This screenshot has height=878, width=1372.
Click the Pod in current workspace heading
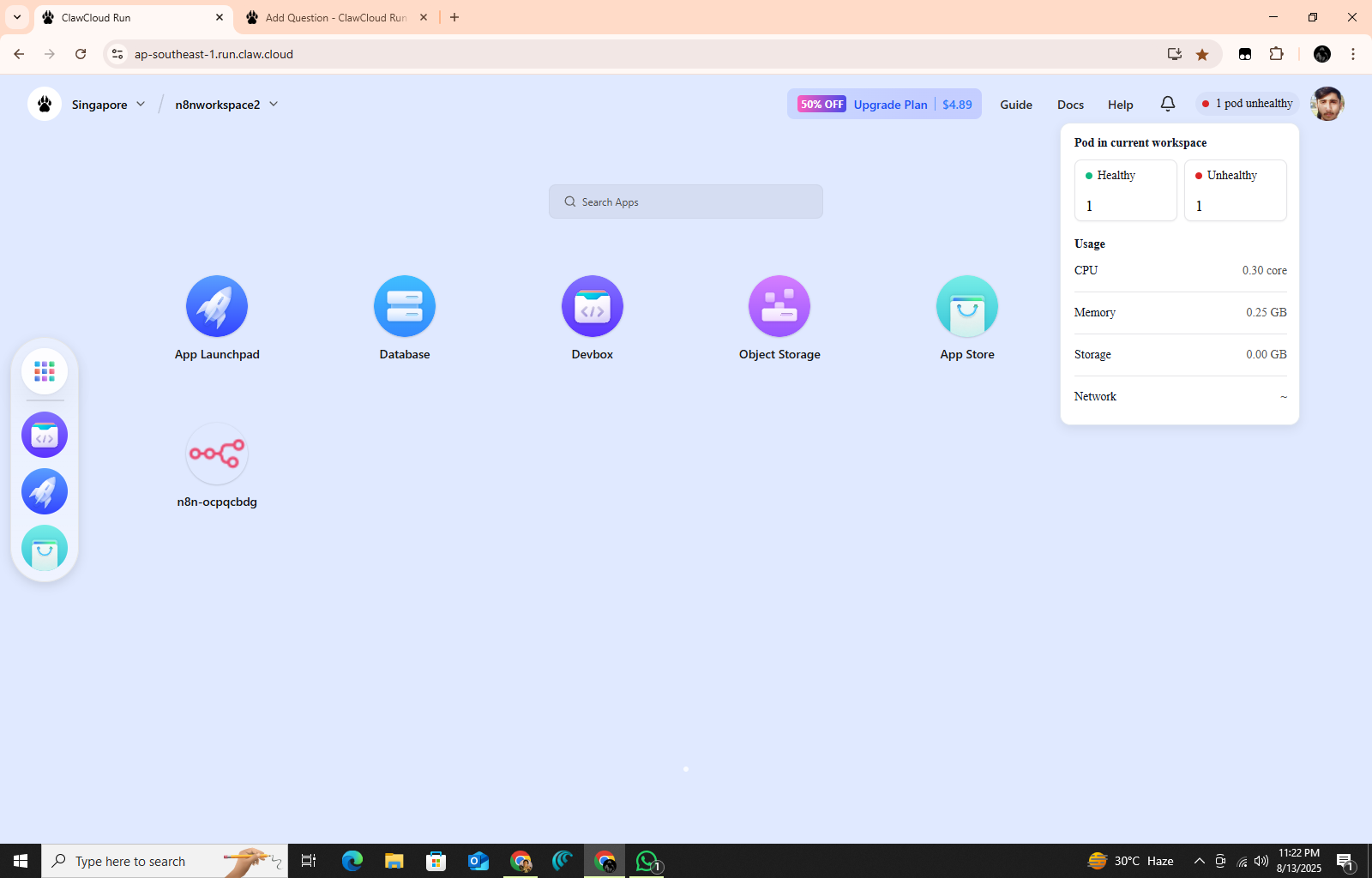tap(1140, 142)
